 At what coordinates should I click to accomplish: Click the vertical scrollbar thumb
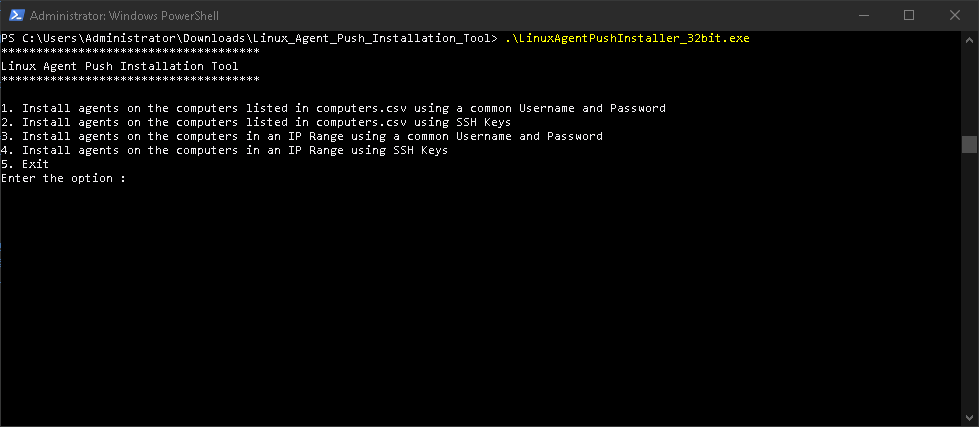pyautogui.click(x=969, y=144)
